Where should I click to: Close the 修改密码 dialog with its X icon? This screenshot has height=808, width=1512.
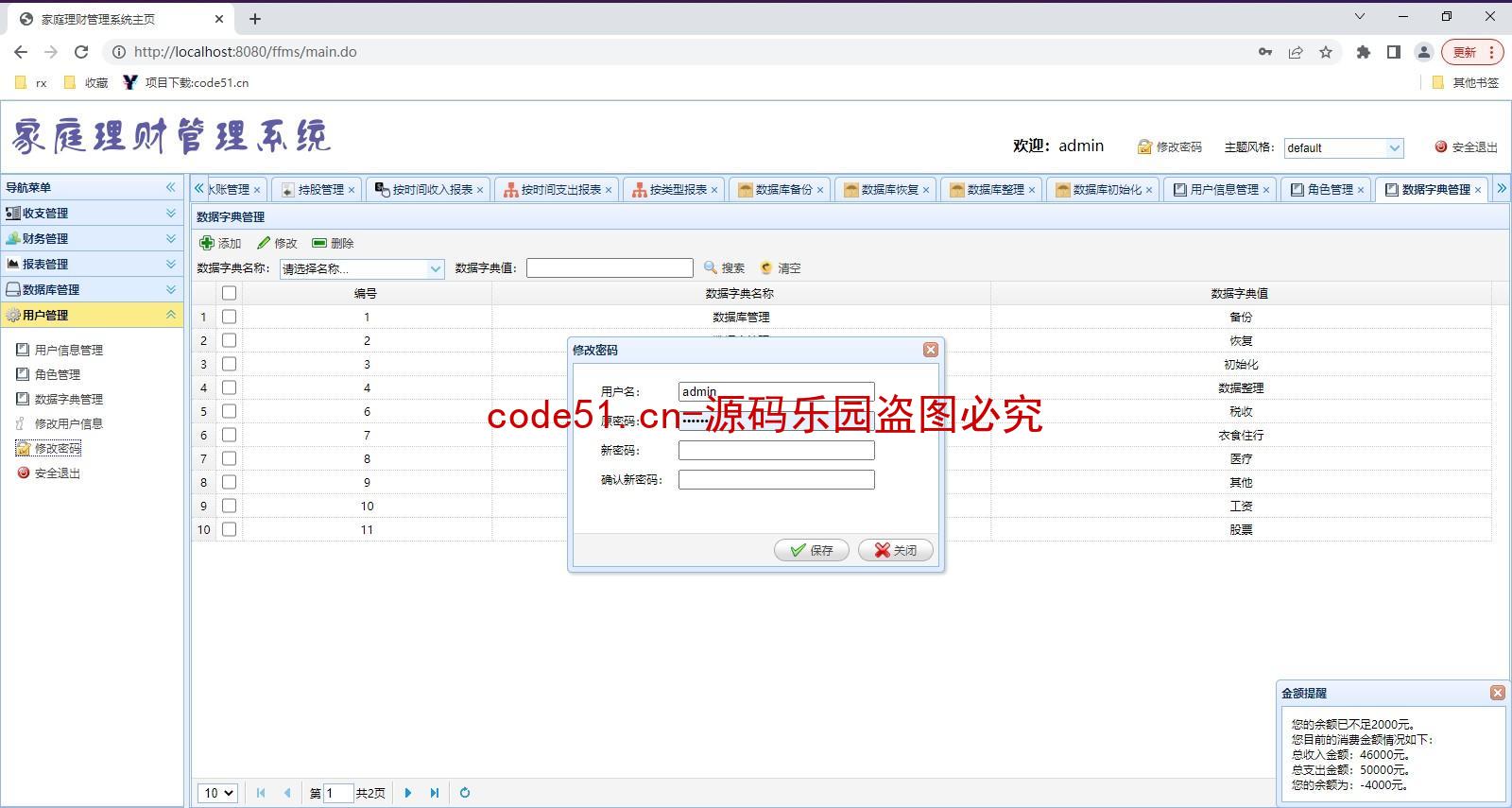(931, 350)
